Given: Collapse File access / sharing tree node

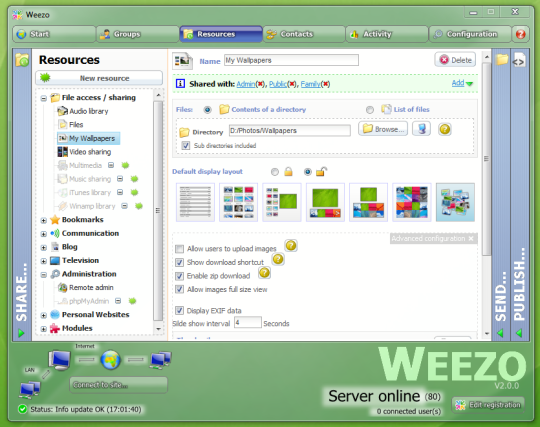Looking at the screenshot, I should click(43, 98).
